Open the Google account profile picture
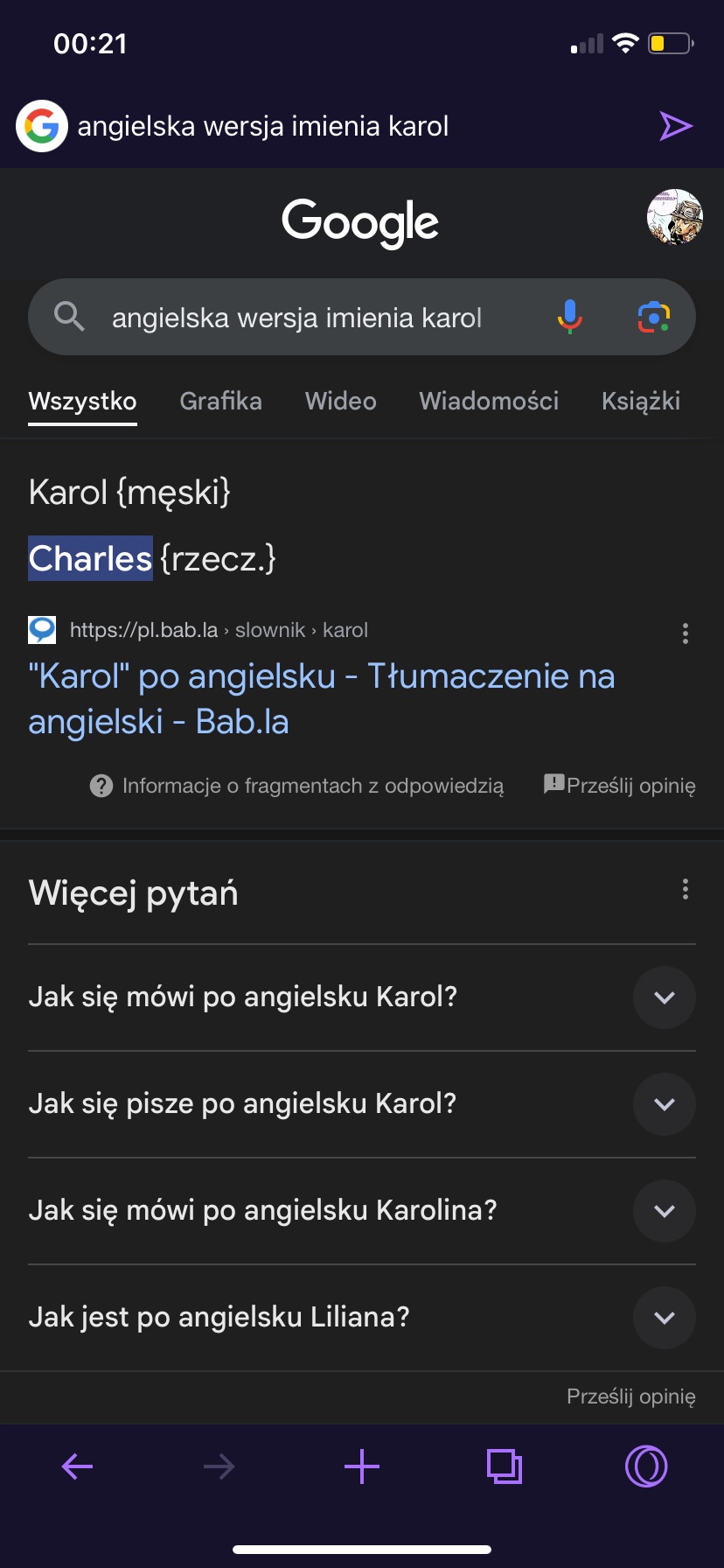Image resolution: width=724 pixels, height=1568 pixels. [x=674, y=217]
